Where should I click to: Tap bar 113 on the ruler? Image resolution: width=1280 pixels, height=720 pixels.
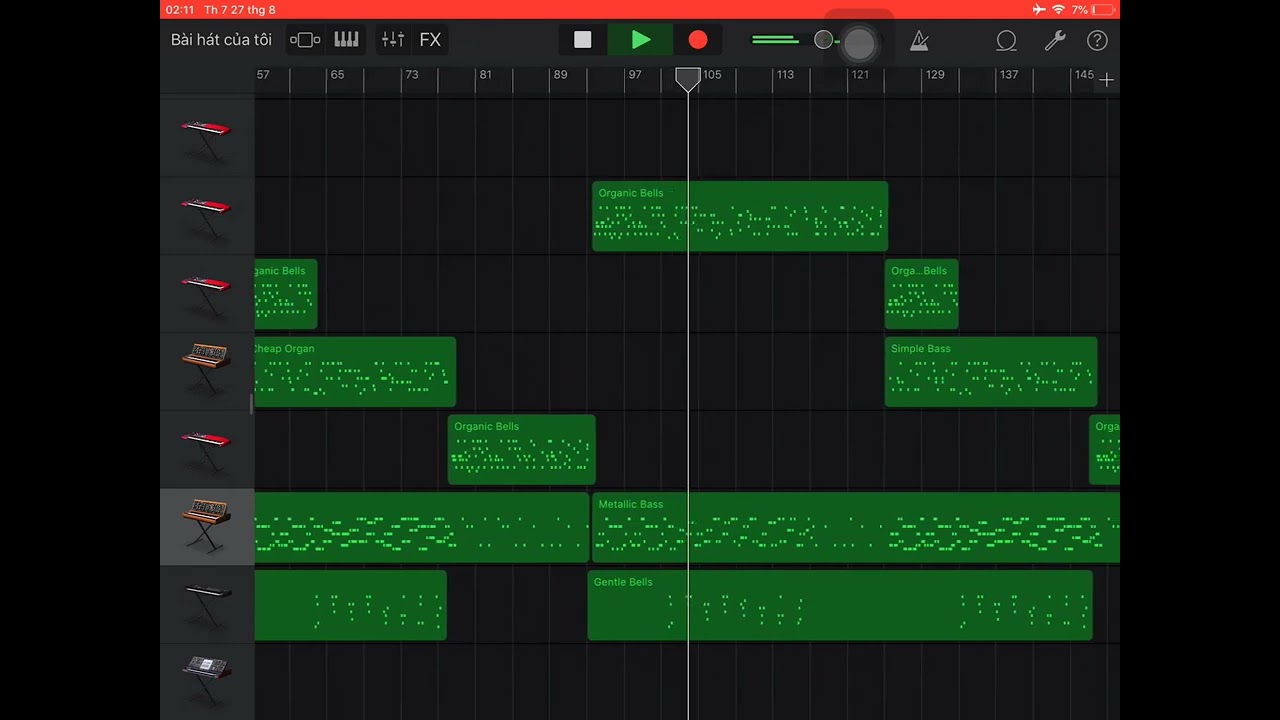pos(785,75)
